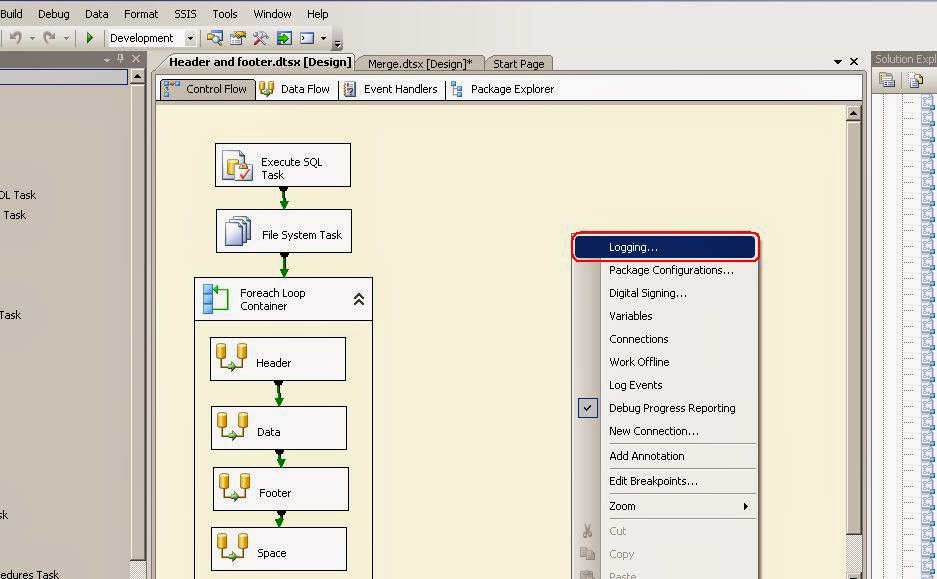Toggle Work Offline mode
Image resolution: width=937 pixels, height=579 pixels.
[x=639, y=362]
